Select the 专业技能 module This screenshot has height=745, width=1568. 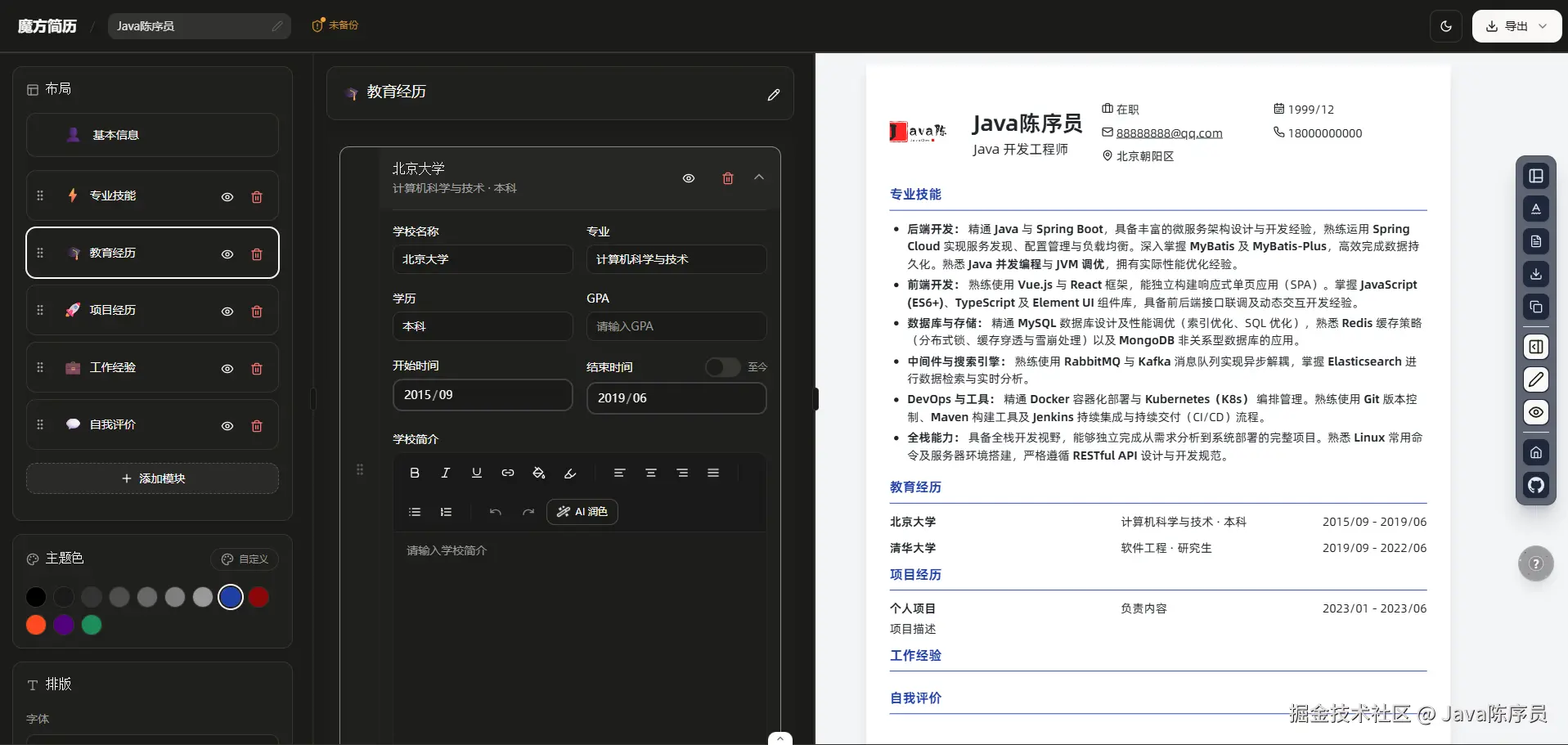pos(153,195)
